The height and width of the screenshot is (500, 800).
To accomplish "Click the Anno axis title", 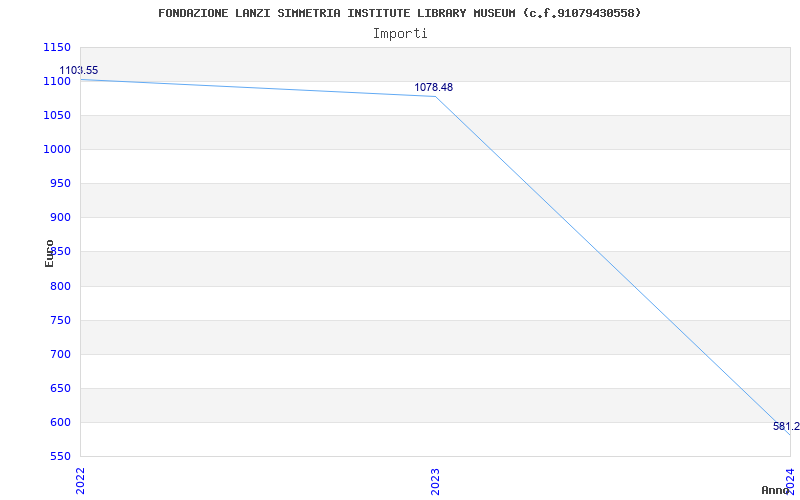I will pyautogui.click(x=776, y=490).
